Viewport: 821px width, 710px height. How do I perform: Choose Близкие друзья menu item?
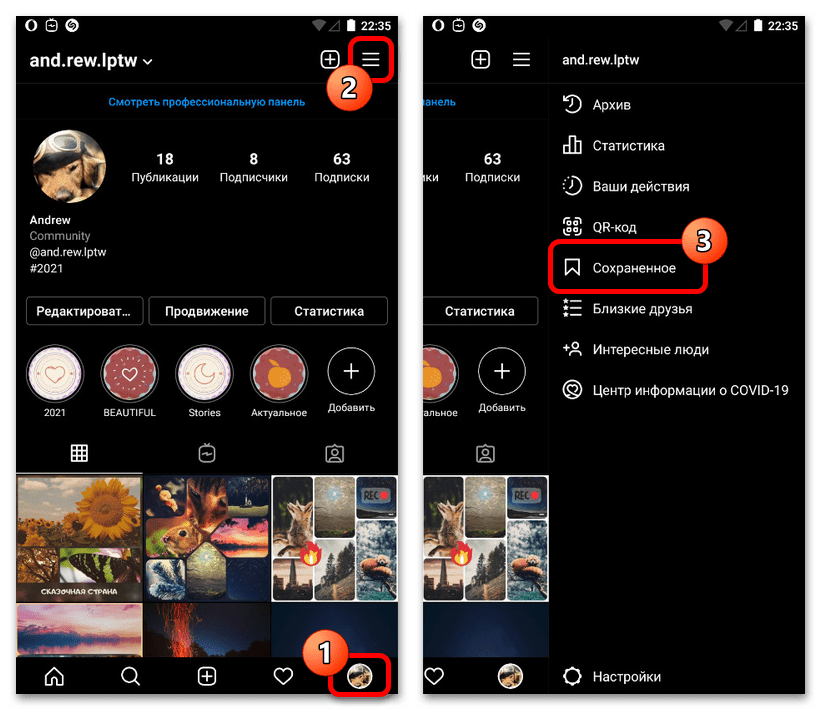tap(641, 309)
